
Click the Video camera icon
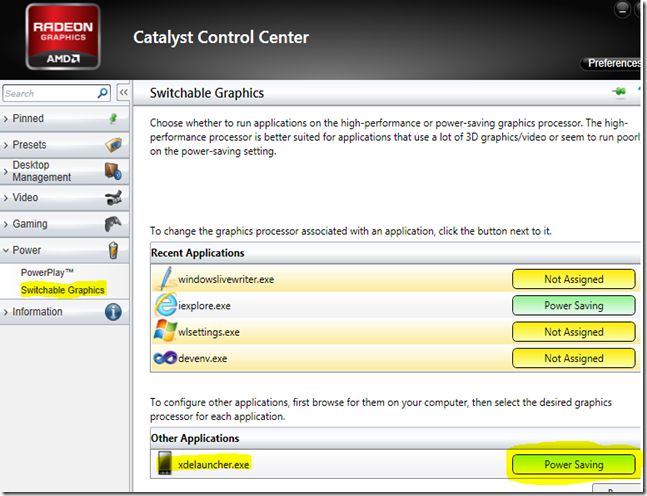tap(113, 198)
